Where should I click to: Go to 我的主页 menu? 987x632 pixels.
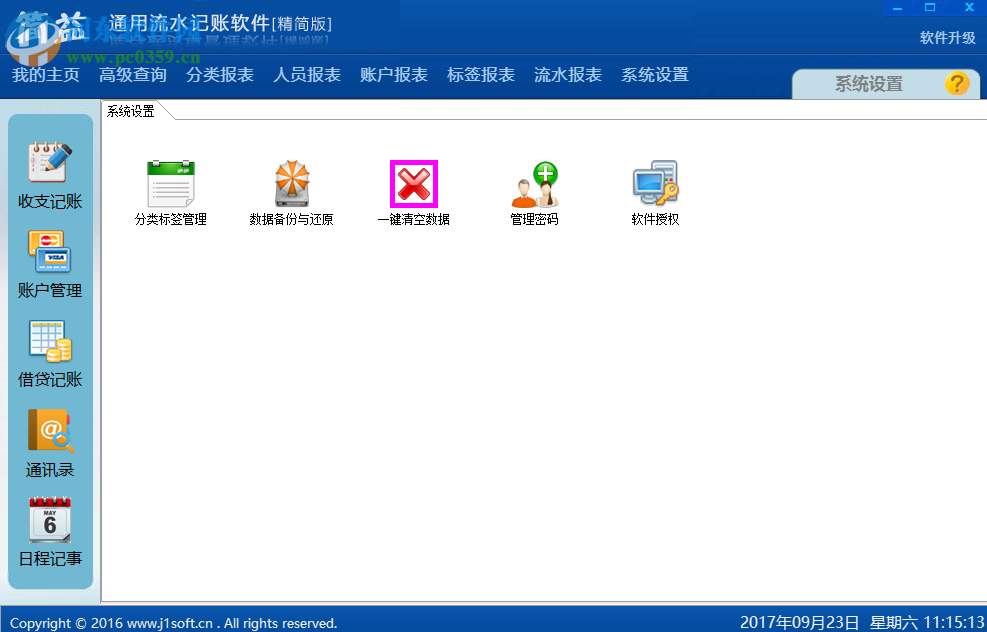(45, 75)
